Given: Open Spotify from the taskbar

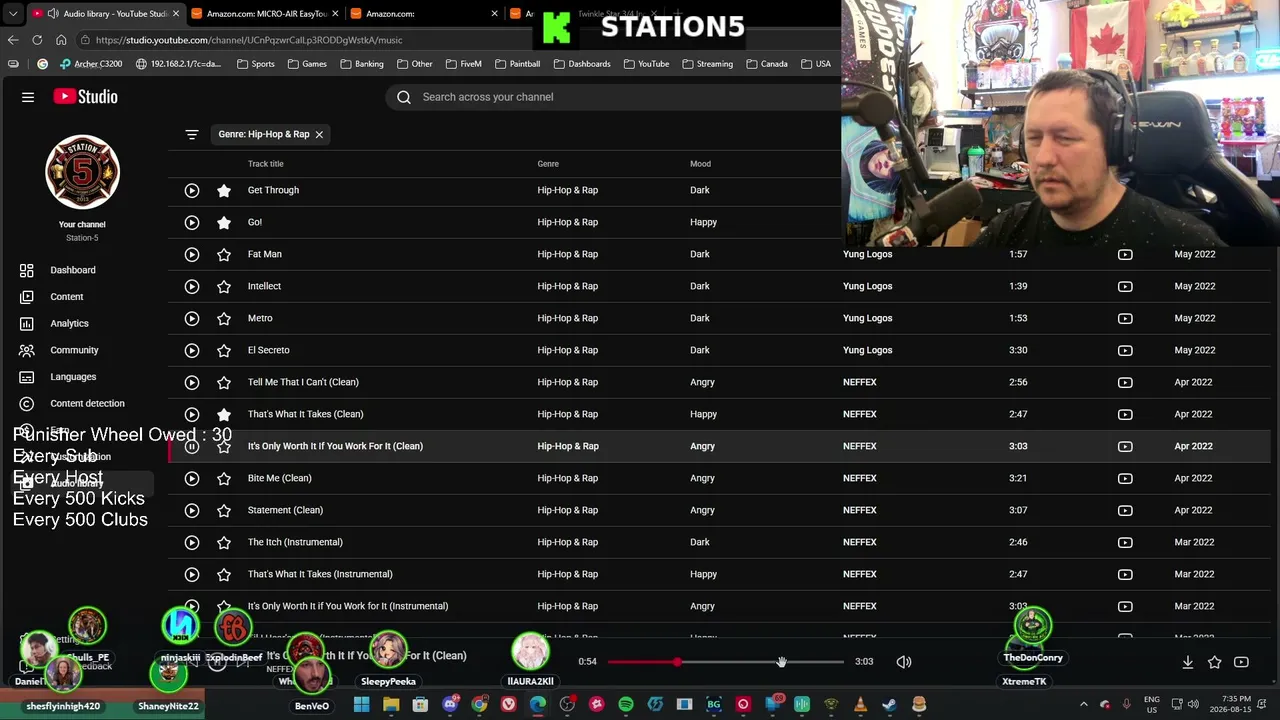Looking at the screenshot, I should [x=626, y=705].
